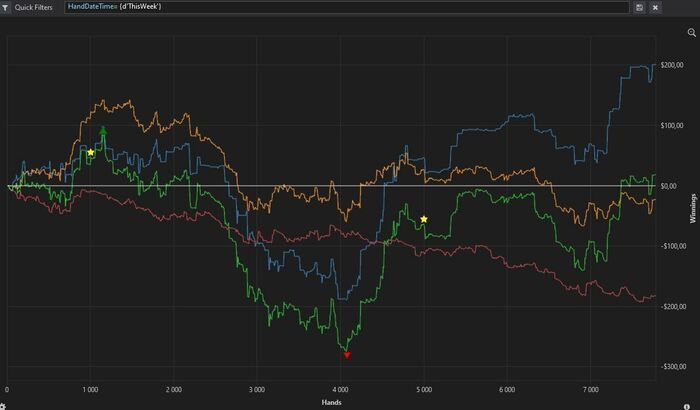The height and width of the screenshot is (410, 700).
Task: Click the -$200,00 axis label
Action: [x=673, y=306]
